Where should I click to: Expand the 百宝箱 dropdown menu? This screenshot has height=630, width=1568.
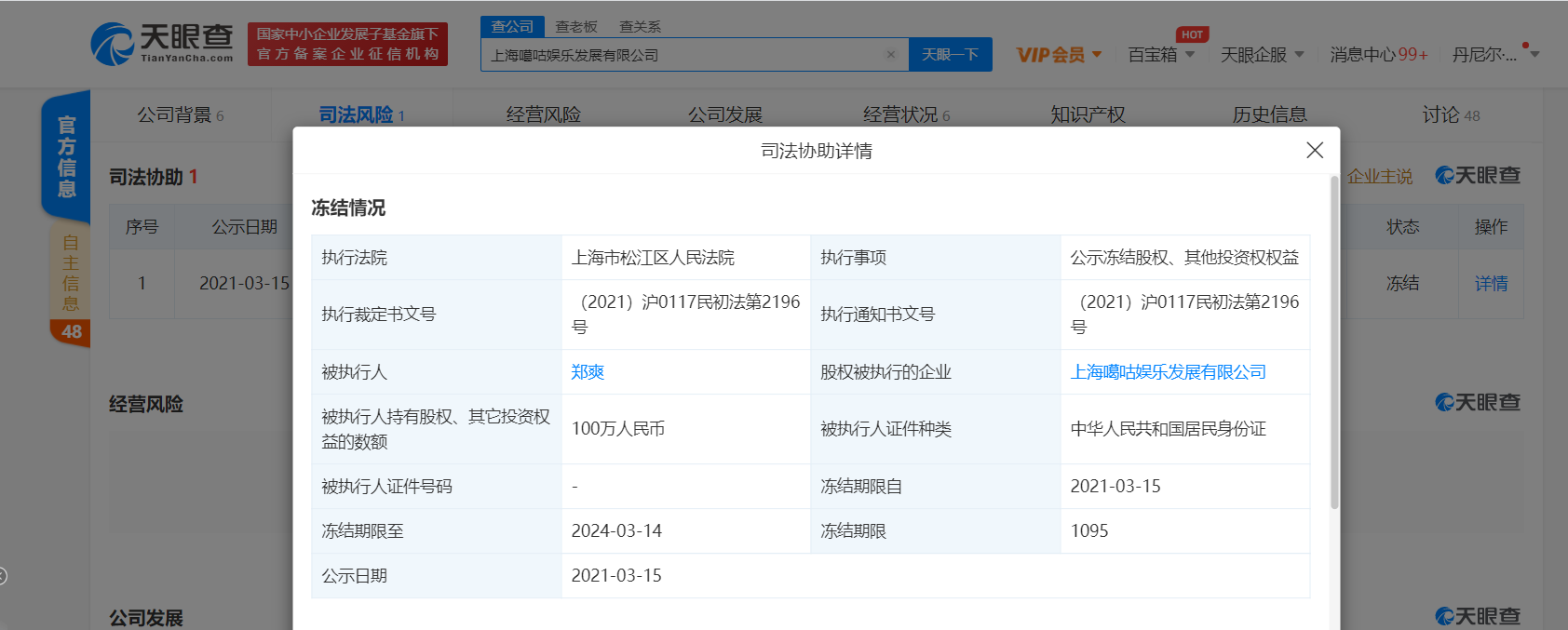coord(1161,55)
